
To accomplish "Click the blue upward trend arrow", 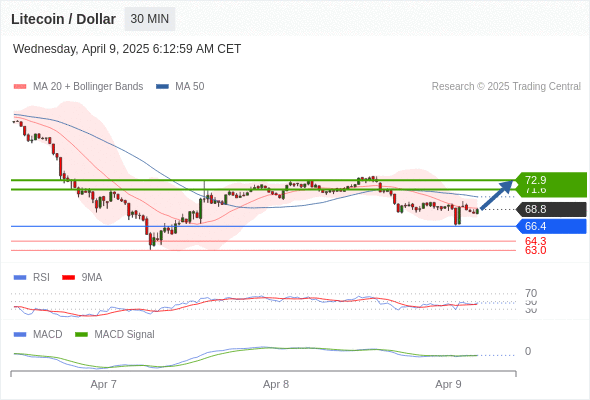I will [497, 195].
